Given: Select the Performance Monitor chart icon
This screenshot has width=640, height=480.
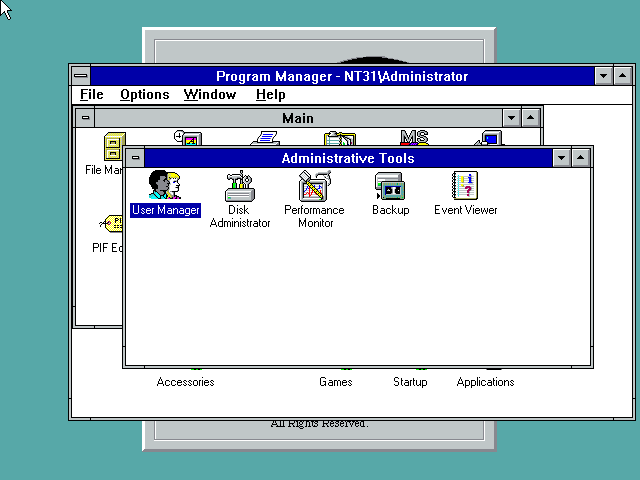Looking at the screenshot, I should pos(315,186).
